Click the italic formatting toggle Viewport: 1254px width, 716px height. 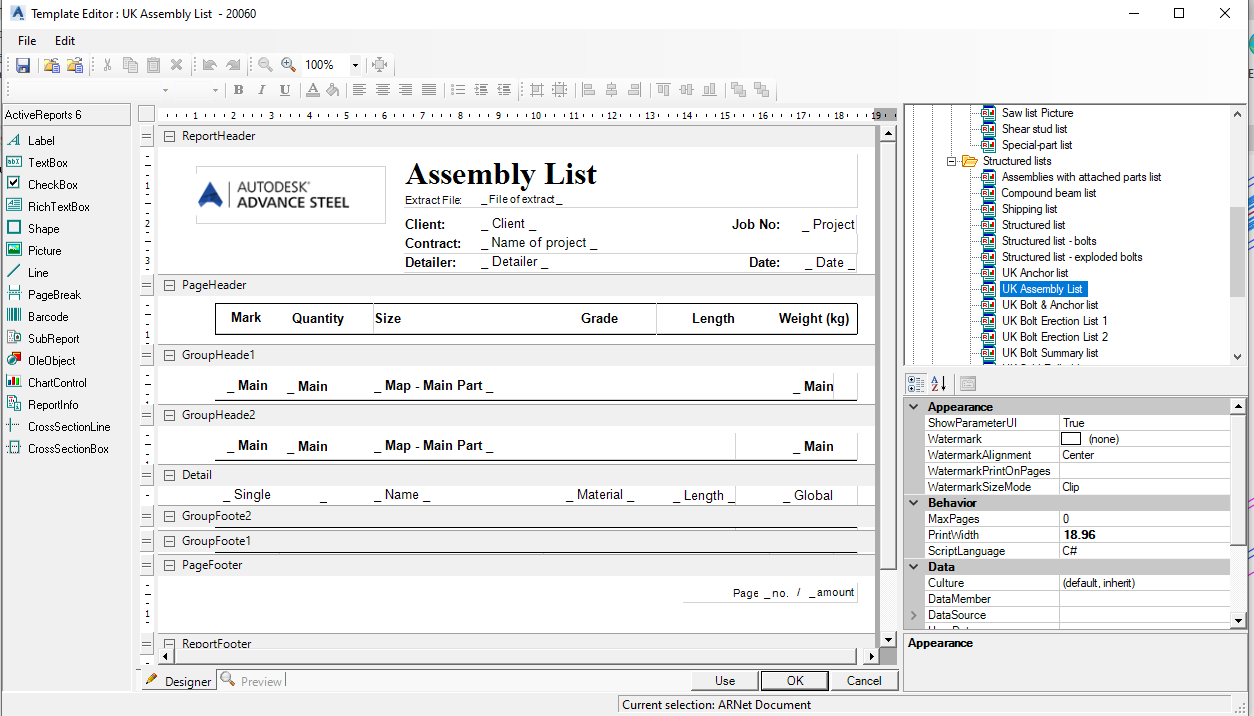coord(263,89)
